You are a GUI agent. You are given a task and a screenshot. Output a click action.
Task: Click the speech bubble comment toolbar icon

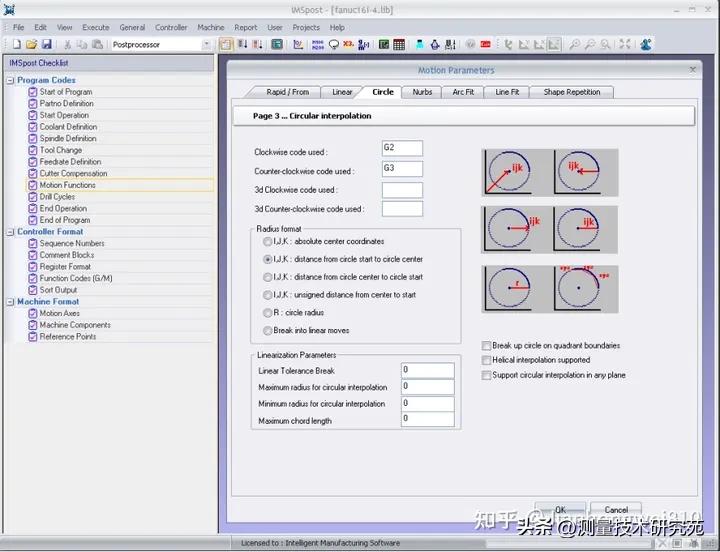tap(333, 44)
